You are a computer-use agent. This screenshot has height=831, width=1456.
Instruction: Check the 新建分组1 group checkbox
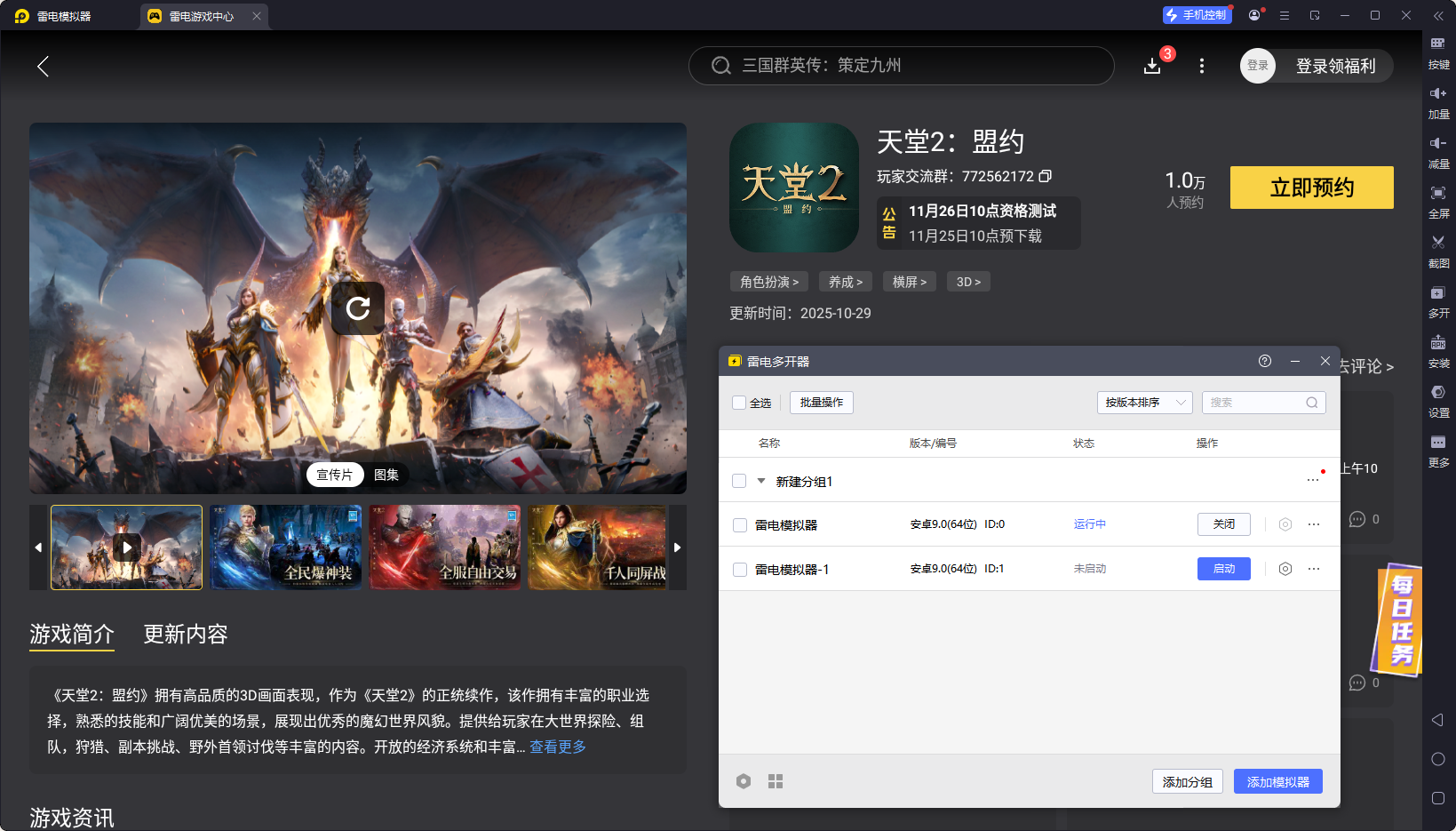[739, 481]
